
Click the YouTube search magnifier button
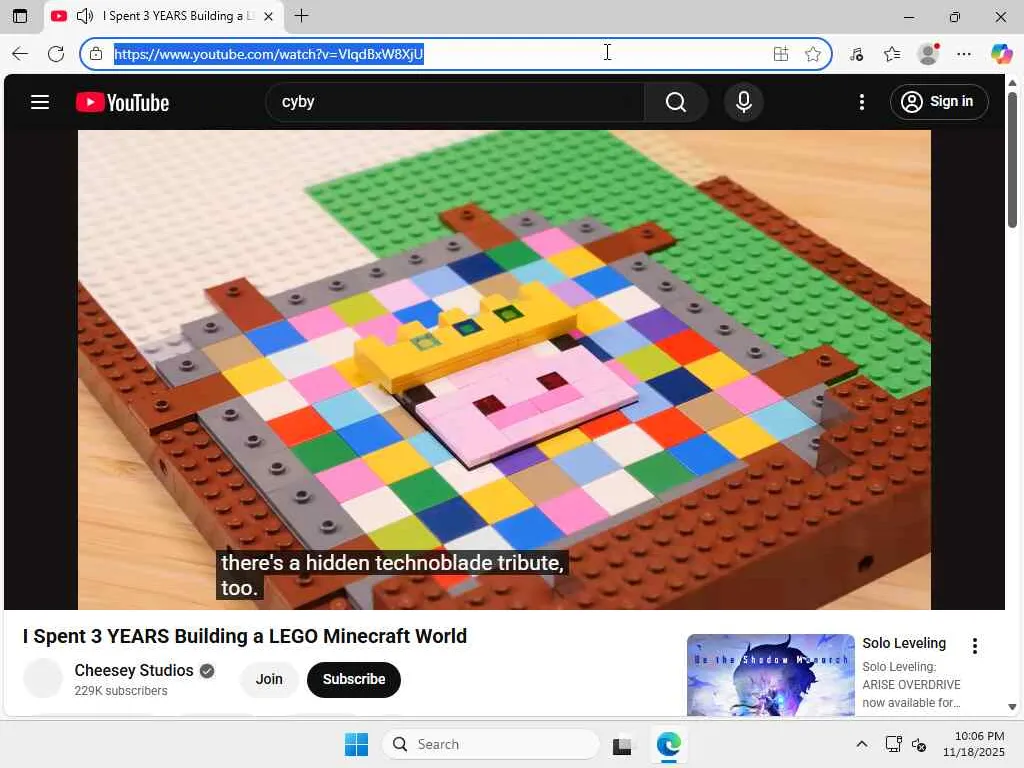[x=675, y=102]
